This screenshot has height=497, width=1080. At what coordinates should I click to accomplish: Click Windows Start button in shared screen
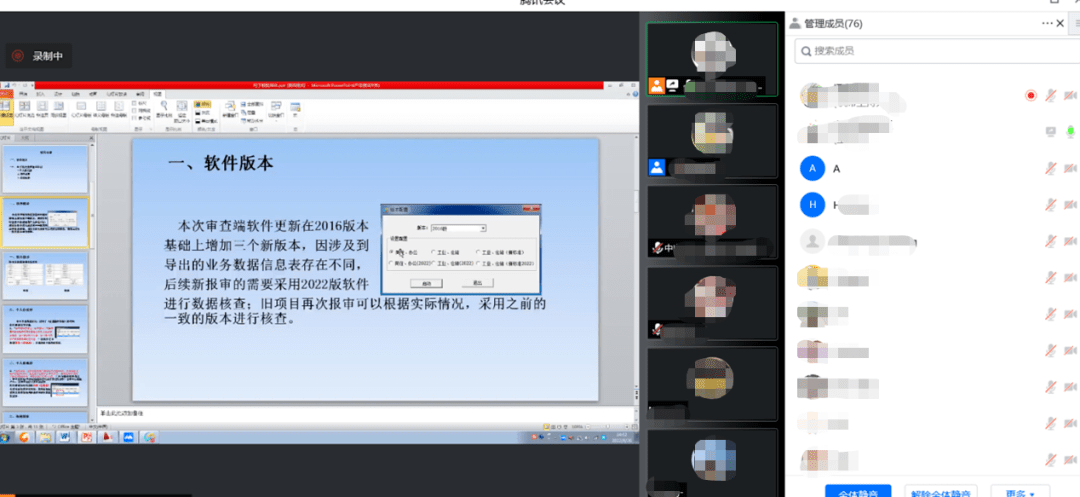coord(6,437)
